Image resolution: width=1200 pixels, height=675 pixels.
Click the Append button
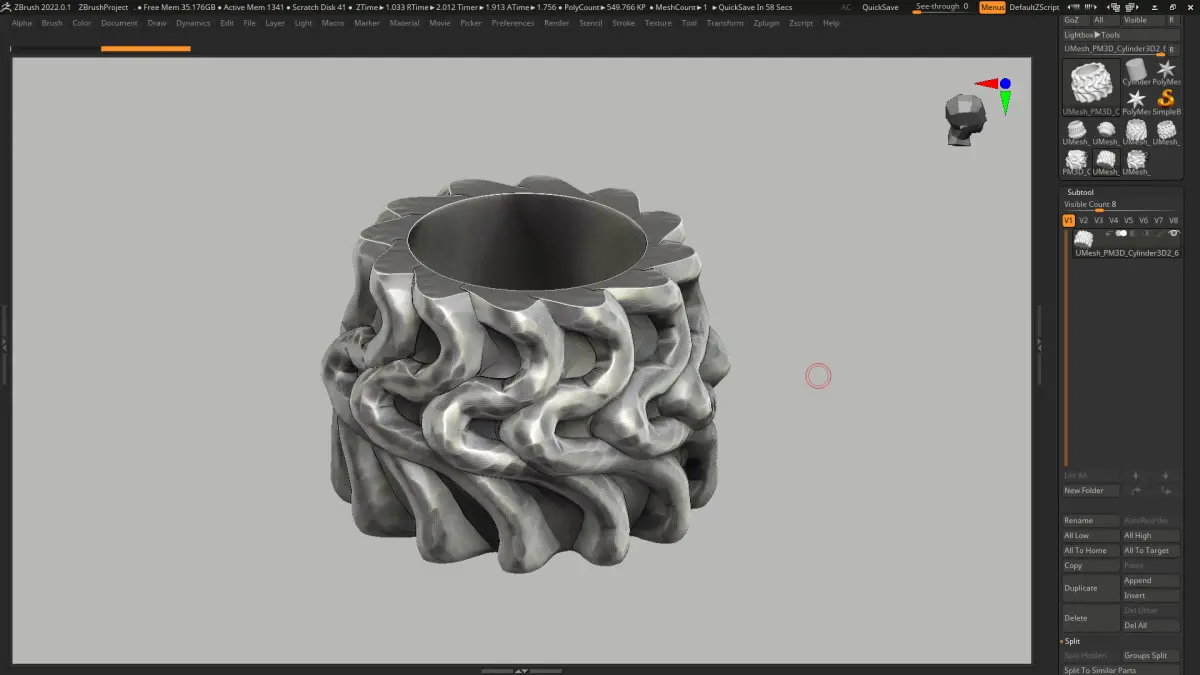click(x=1151, y=580)
